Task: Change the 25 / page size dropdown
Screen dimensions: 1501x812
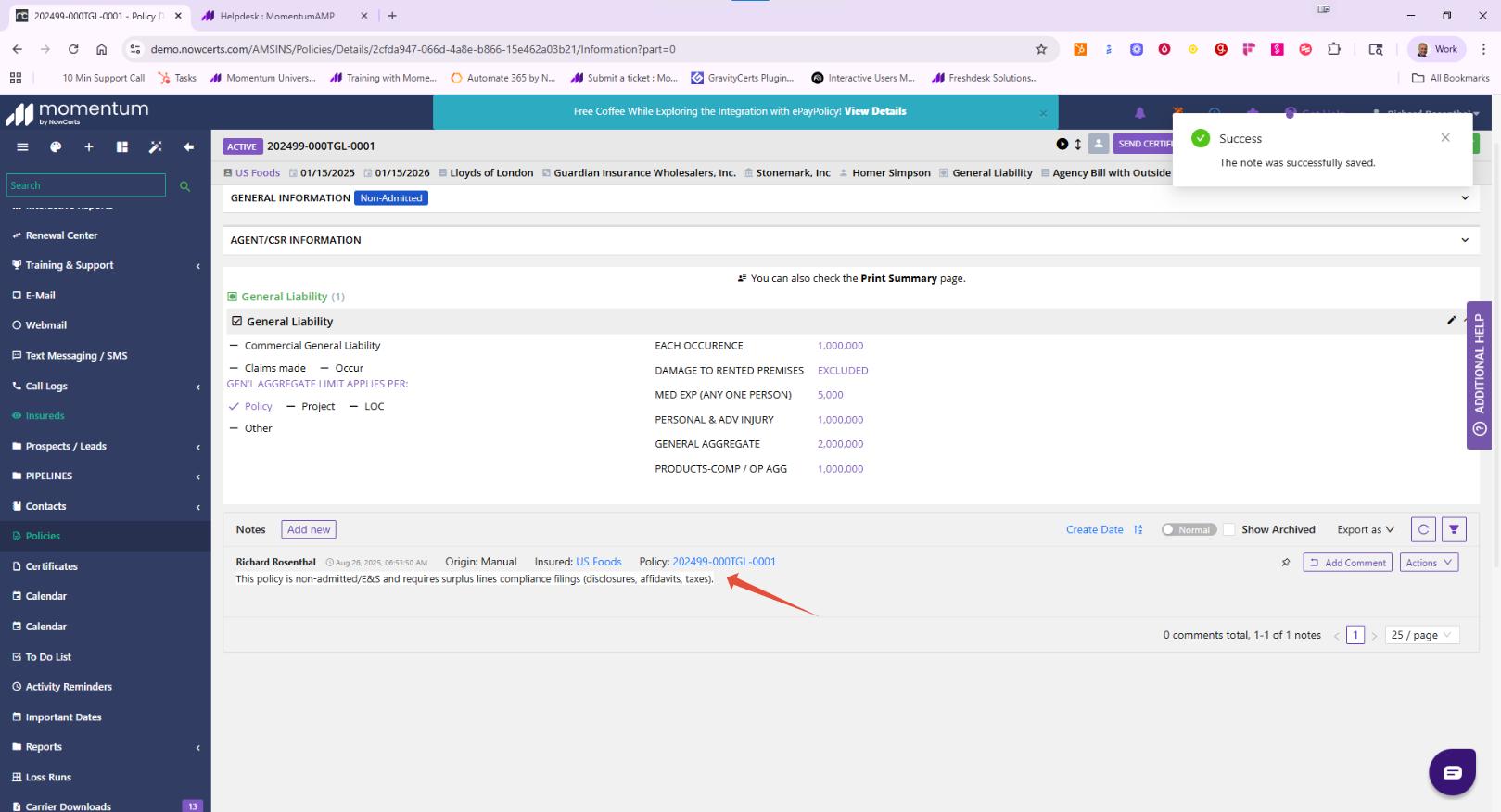Action: click(x=1422, y=635)
